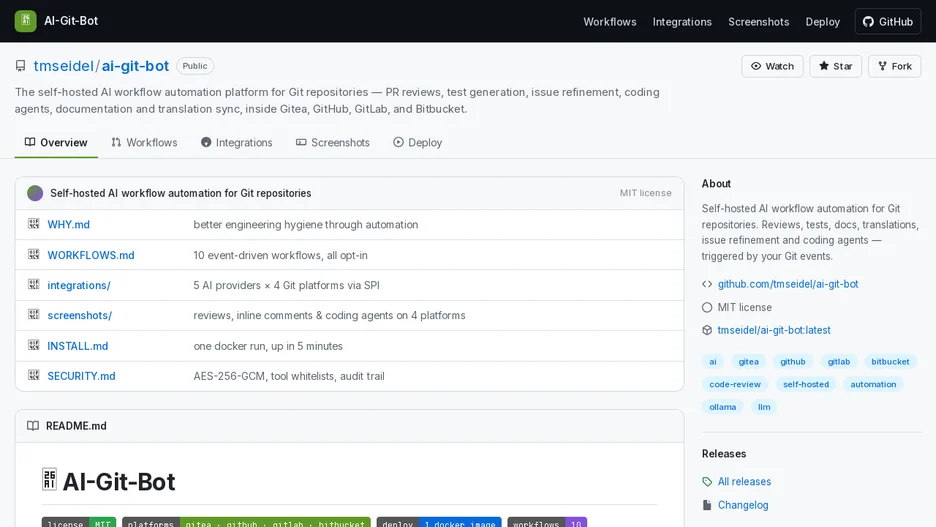Click the tag icon beside All releases
Screen dimensions: 936x527
[x=707, y=482]
